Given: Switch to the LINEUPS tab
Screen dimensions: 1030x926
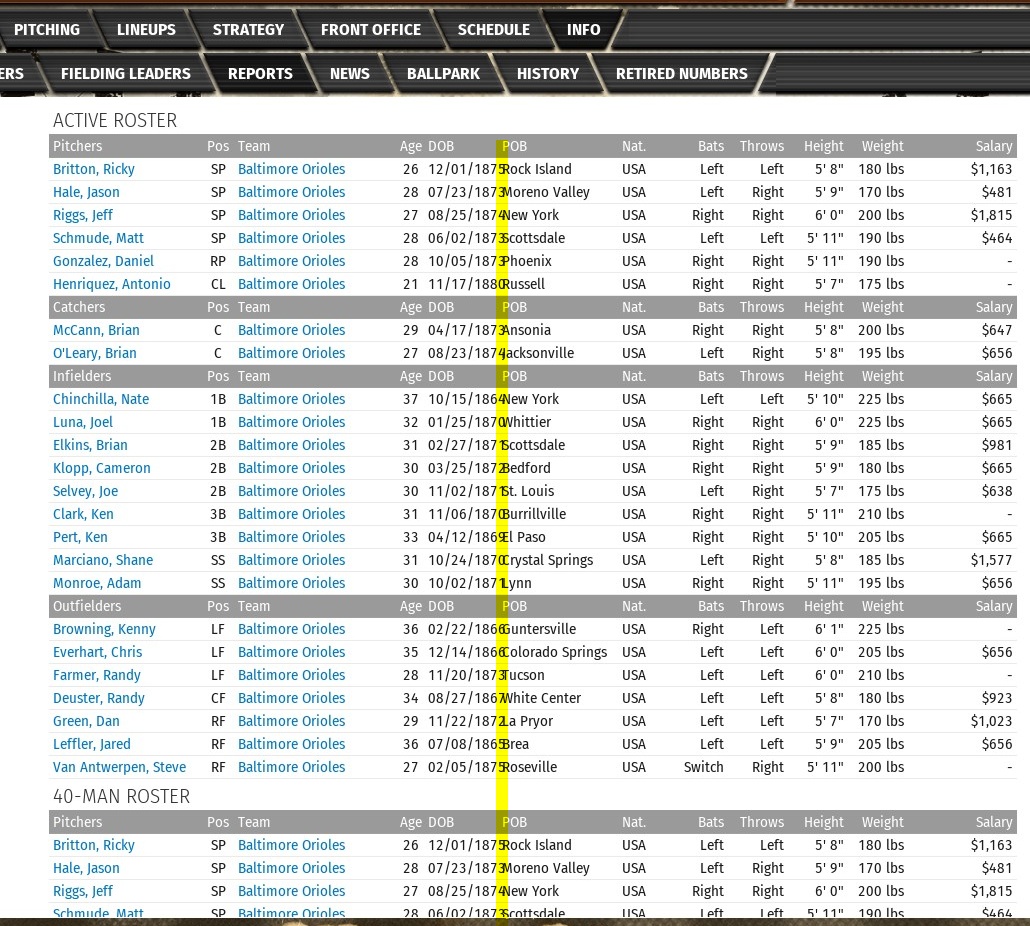Looking at the screenshot, I should (146, 30).
